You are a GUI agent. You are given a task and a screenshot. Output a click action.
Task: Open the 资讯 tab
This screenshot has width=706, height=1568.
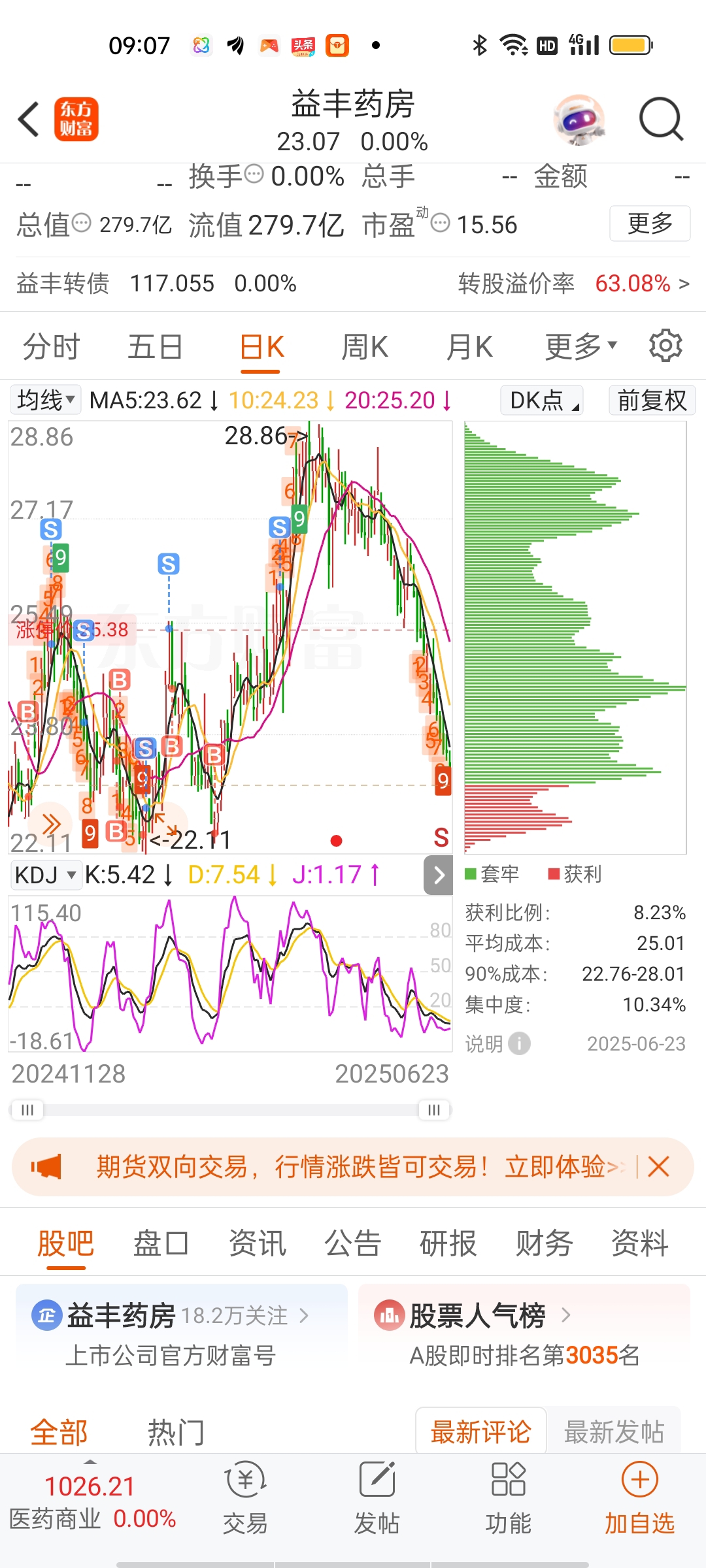tap(257, 1243)
